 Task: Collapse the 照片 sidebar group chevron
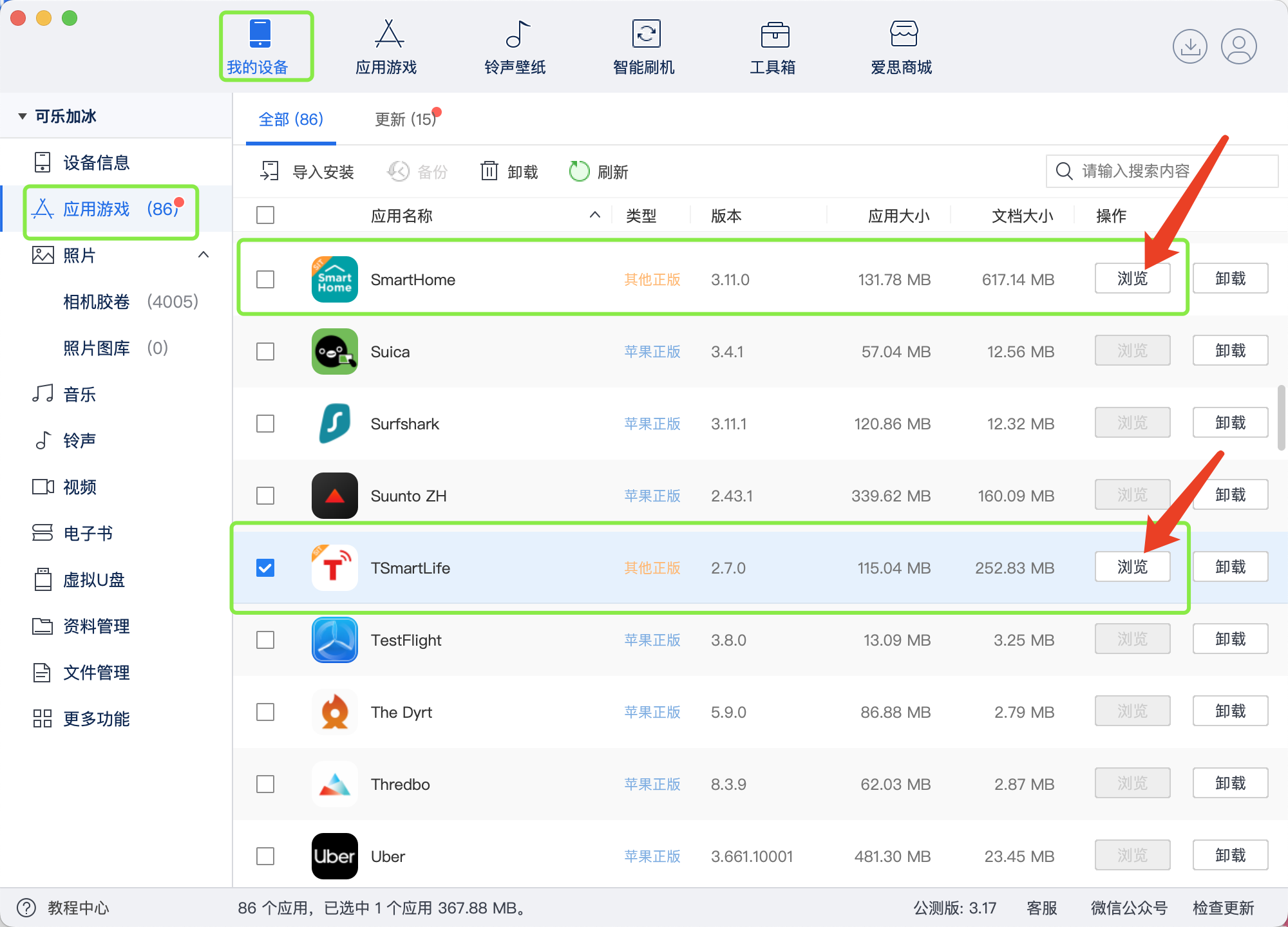(204, 255)
